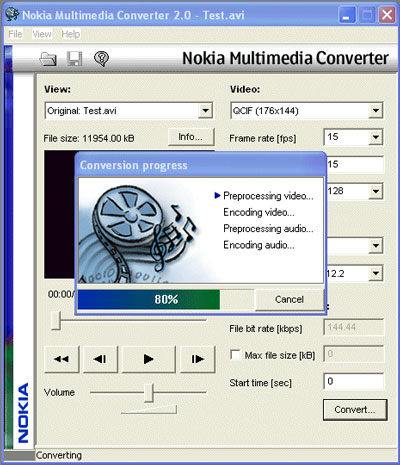Click the 'Preprocessing video...' step text
The height and width of the screenshot is (465, 400).
point(268,196)
